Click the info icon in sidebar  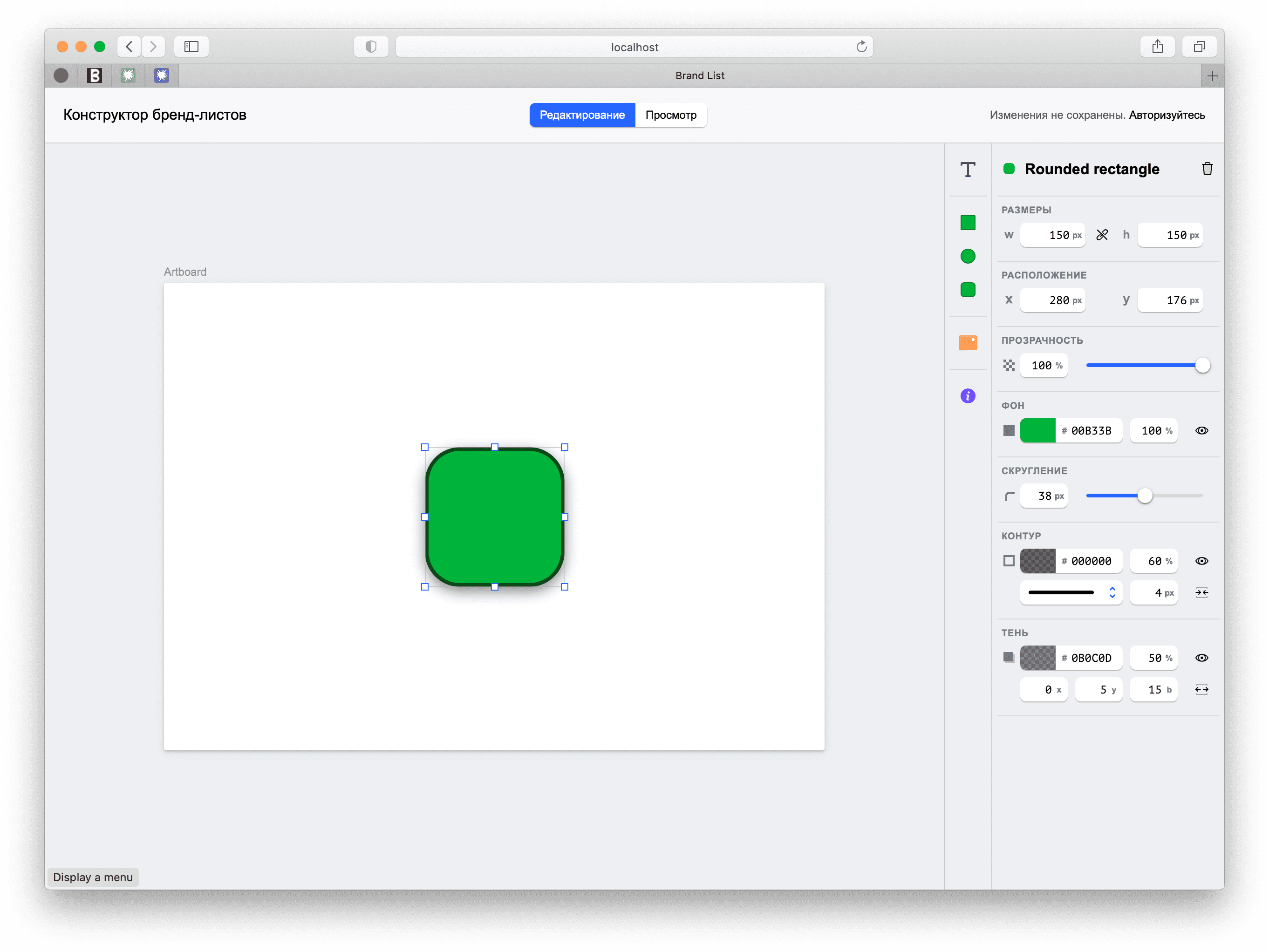(x=967, y=394)
